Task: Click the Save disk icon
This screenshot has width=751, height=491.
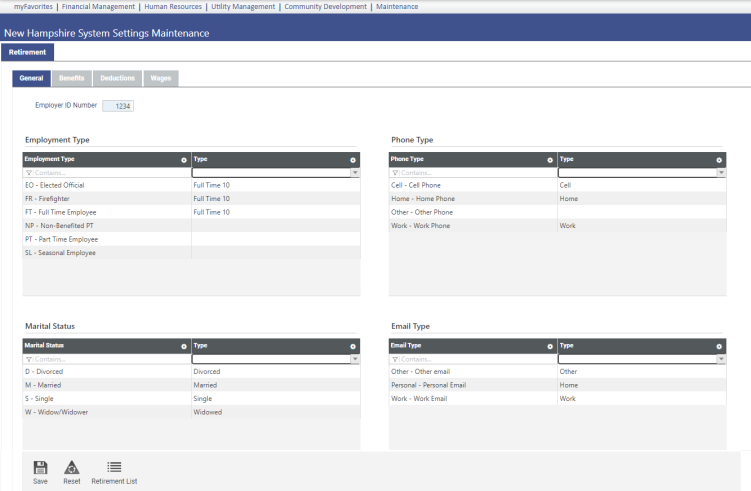Action: point(40,467)
